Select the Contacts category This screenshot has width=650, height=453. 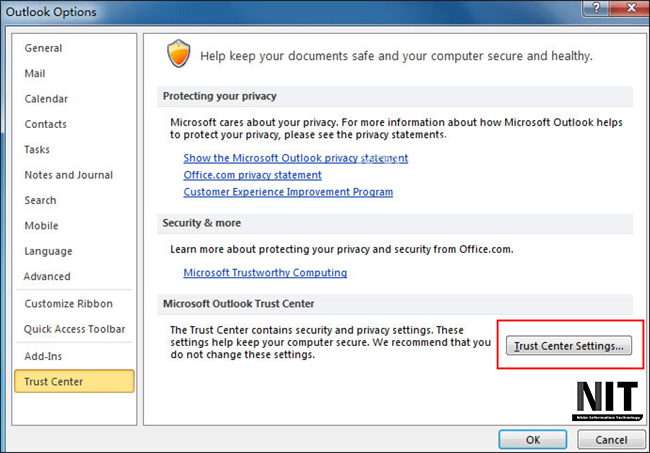[x=45, y=124]
